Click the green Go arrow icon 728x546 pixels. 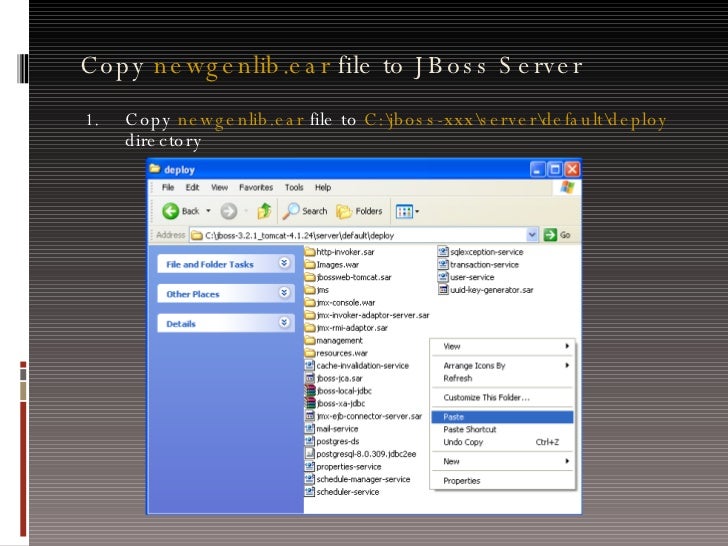550,235
